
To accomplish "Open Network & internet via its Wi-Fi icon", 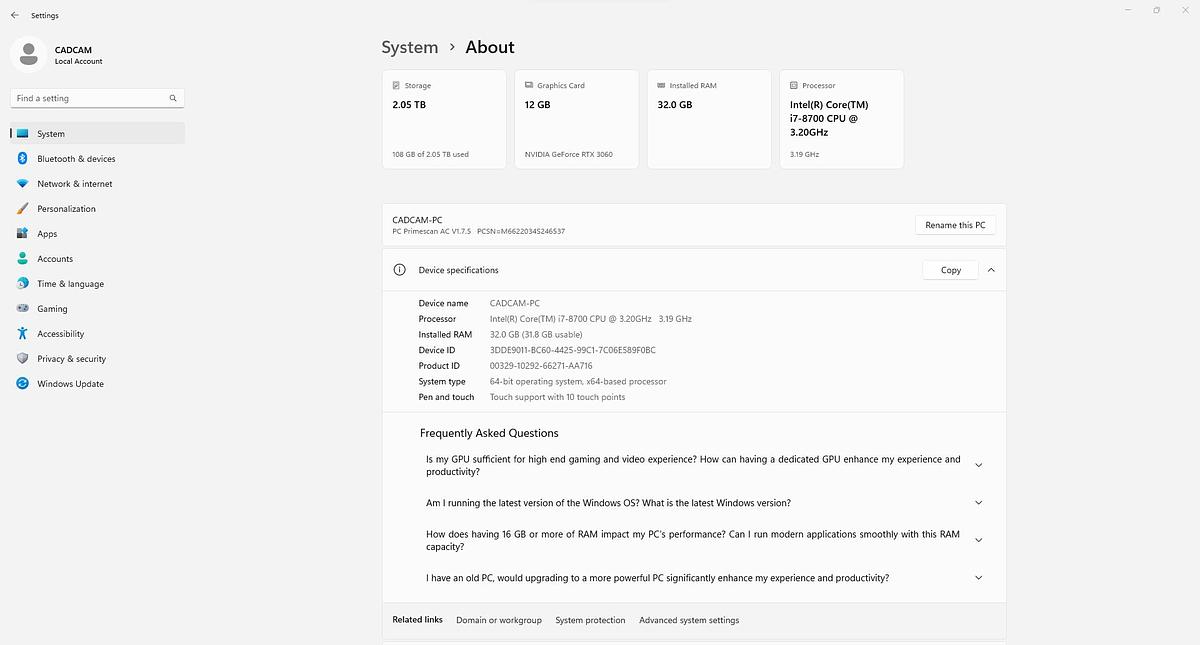I will (22, 184).
